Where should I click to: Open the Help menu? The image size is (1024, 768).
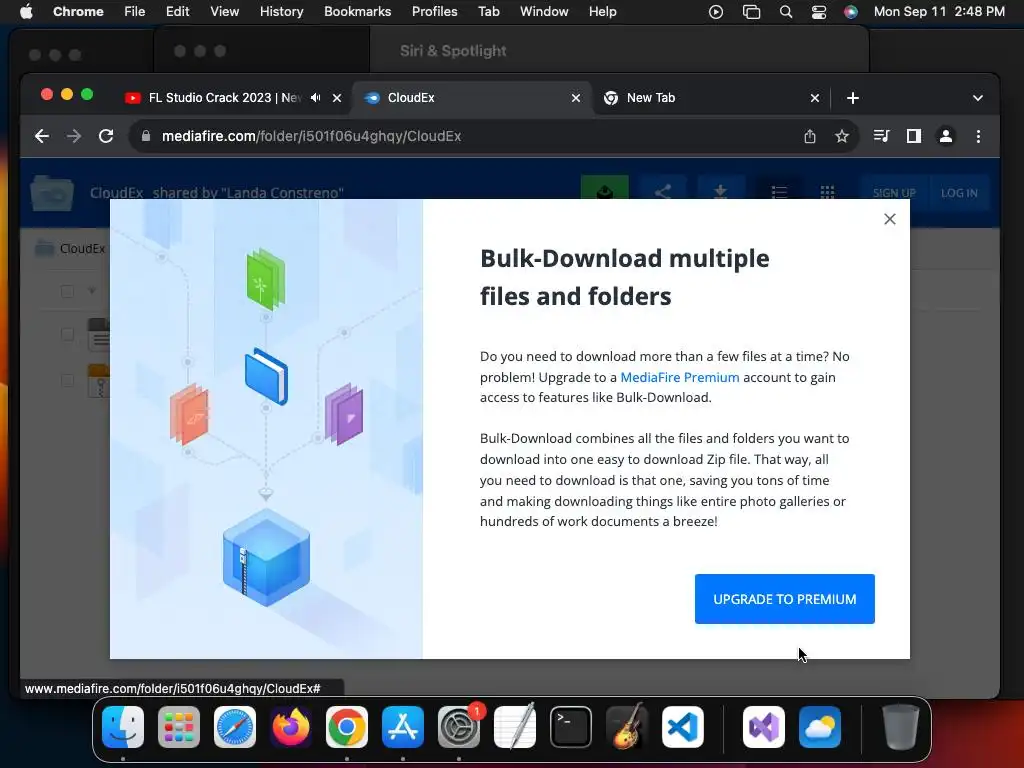602,12
